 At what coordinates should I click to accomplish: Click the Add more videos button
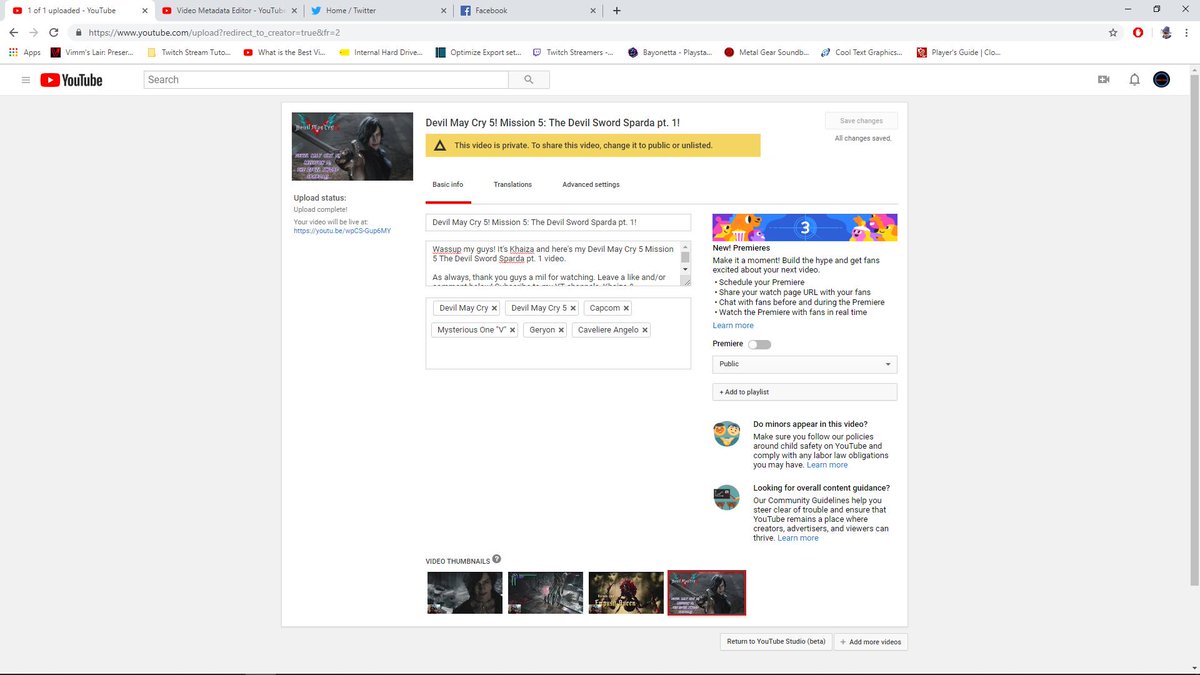pyautogui.click(x=872, y=642)
